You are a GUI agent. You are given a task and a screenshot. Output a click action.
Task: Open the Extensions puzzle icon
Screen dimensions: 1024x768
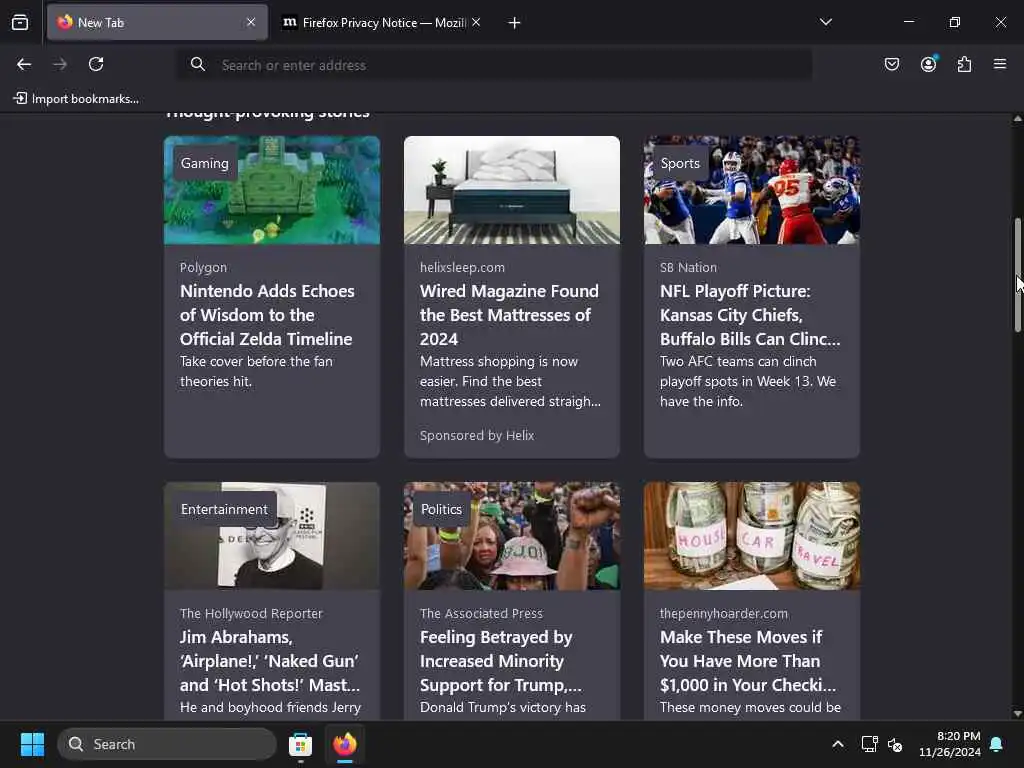tap(965, 64)
